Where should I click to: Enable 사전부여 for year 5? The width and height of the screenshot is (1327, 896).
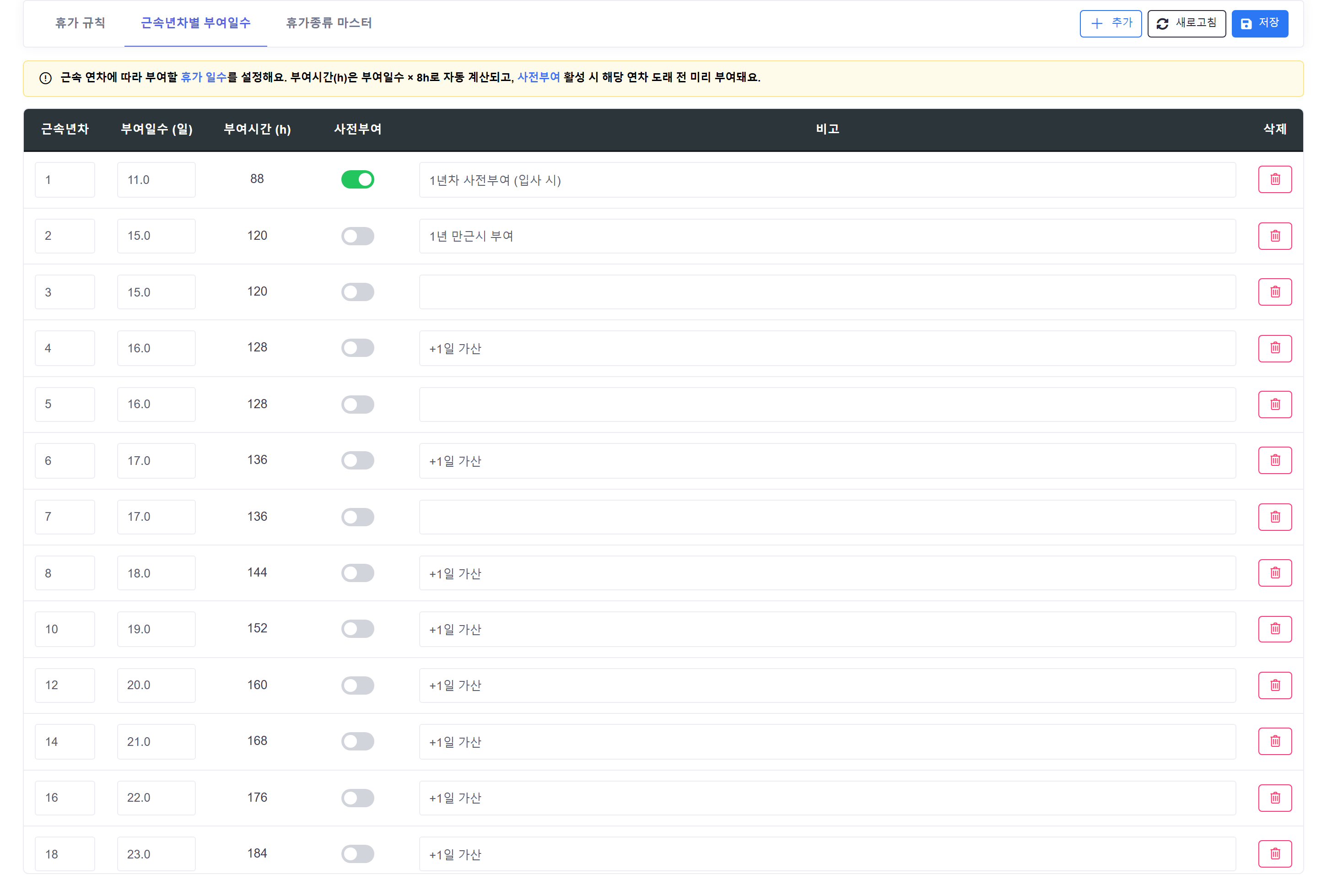(357, 405)
